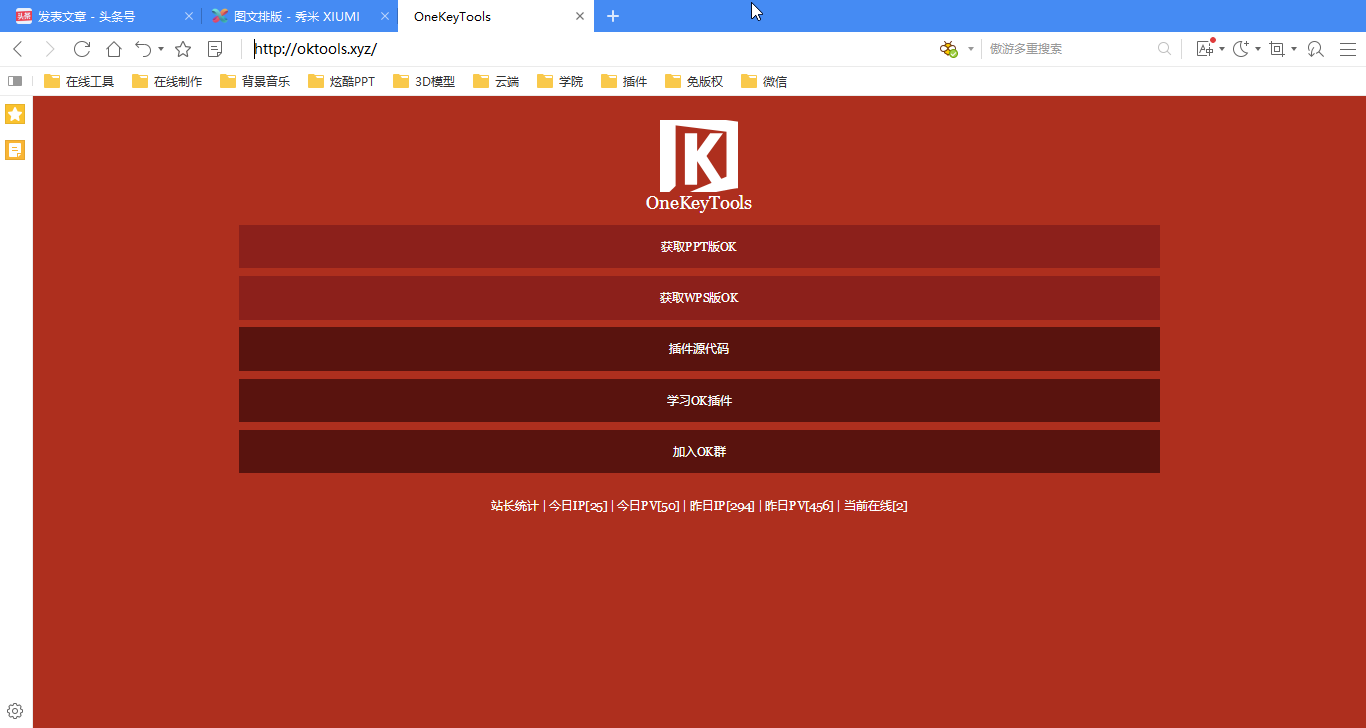Click the screenshot crop icon
Image resolution: width=1366 pixels, height=728 pixels.
1277,49
